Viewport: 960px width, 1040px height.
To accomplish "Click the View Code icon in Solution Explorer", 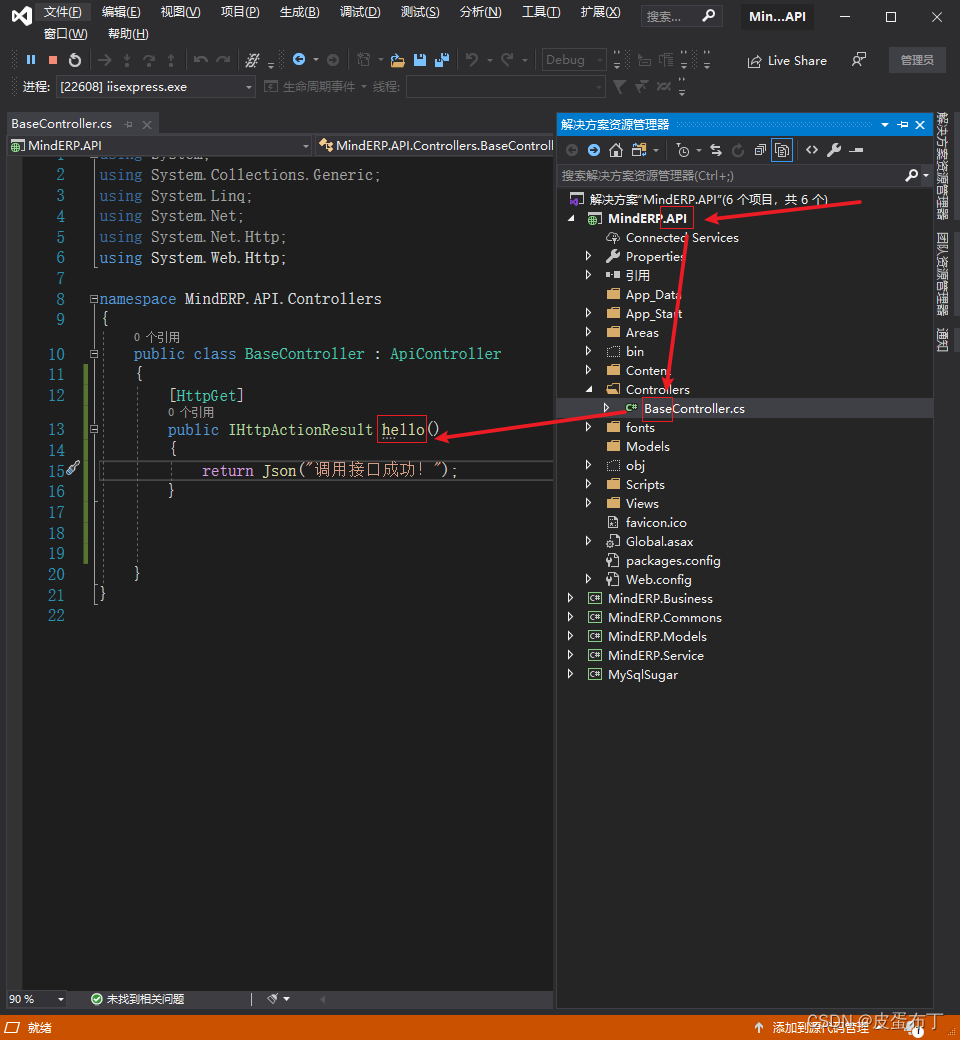I will point(811,150).
